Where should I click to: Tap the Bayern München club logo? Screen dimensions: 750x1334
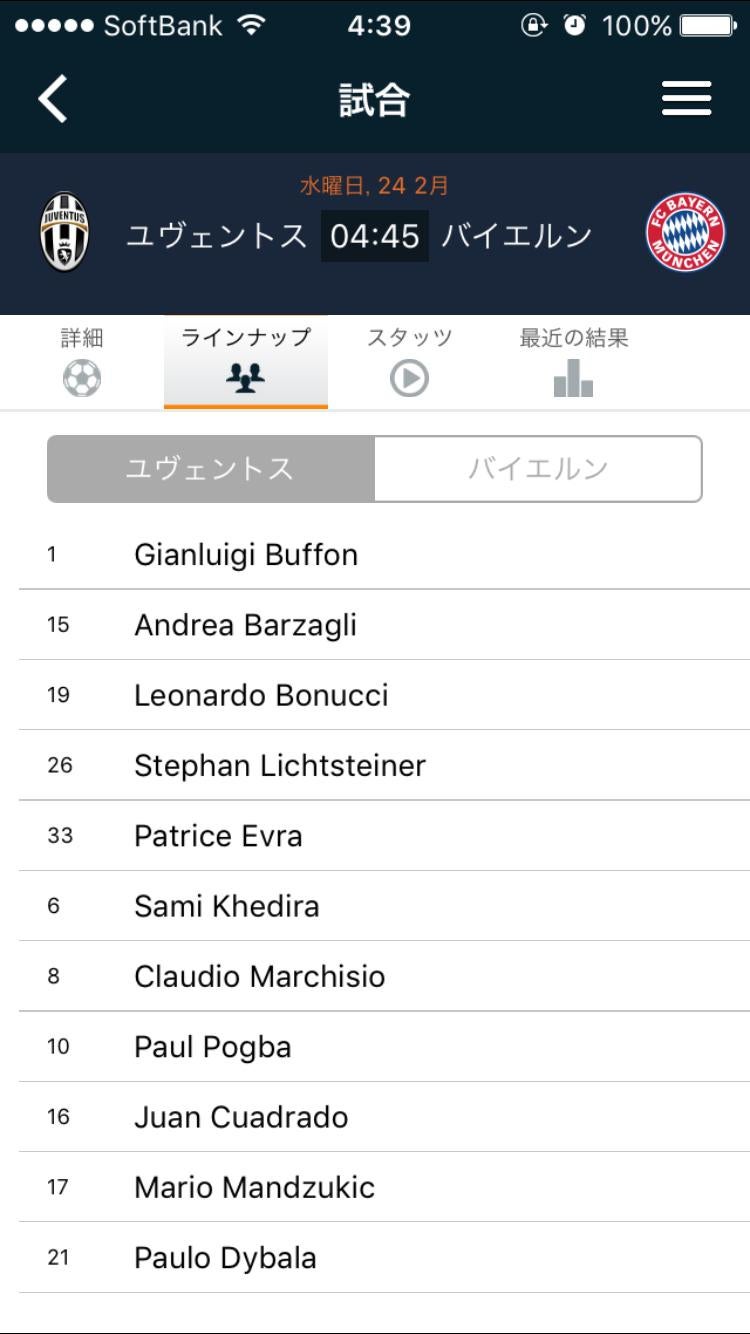(685, 233)
